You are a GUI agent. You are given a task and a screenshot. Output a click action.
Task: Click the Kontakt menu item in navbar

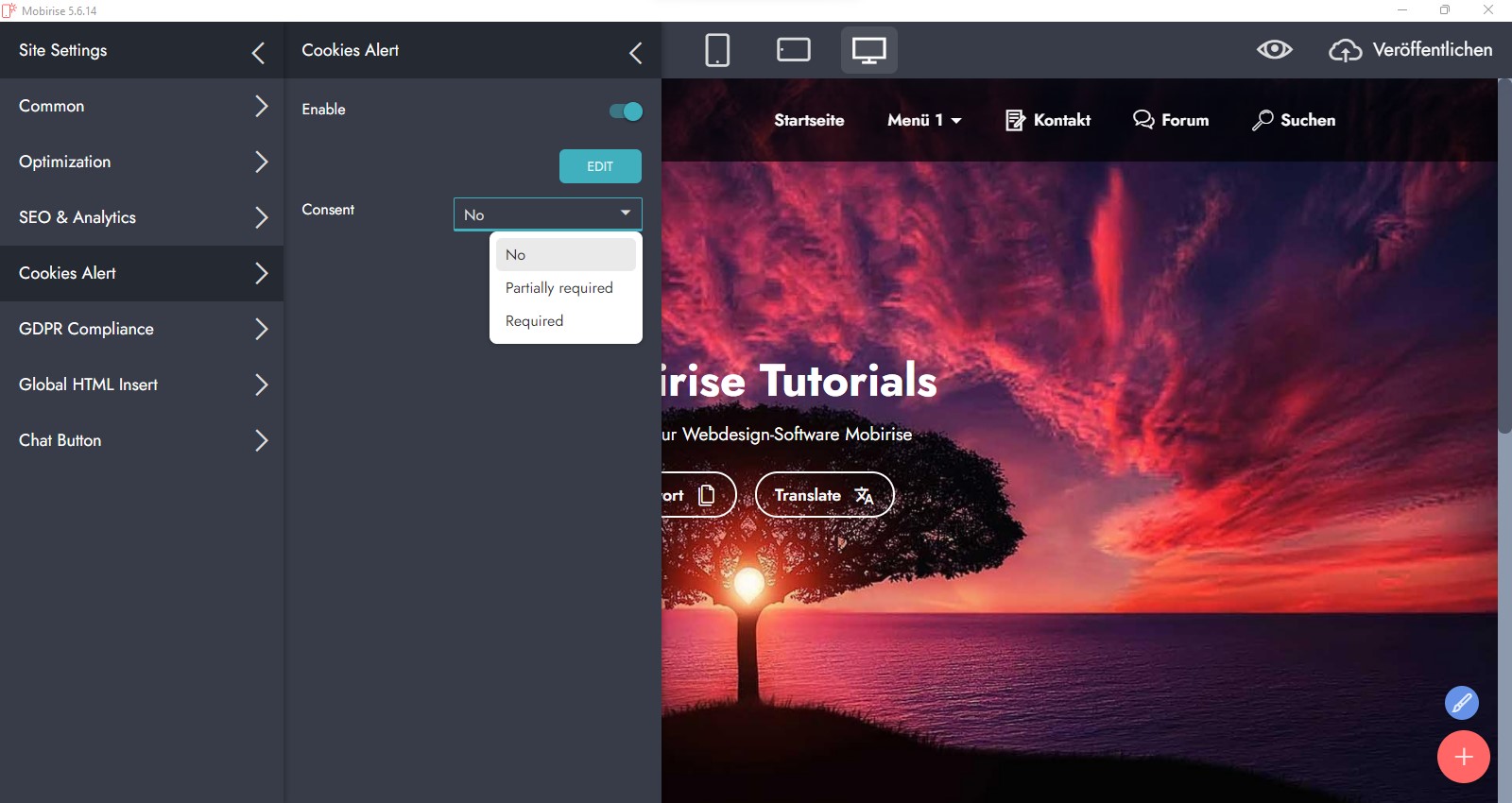coord(1048,120)
